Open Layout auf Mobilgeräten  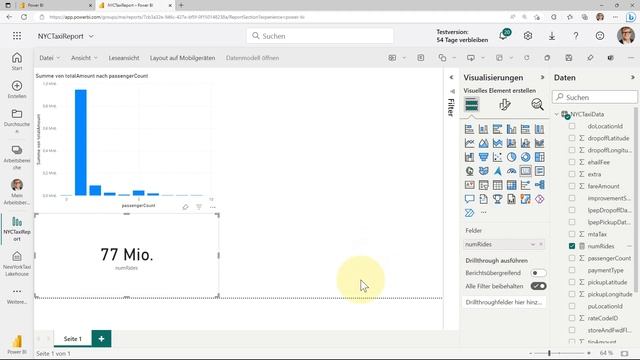(x=182, y=58)
